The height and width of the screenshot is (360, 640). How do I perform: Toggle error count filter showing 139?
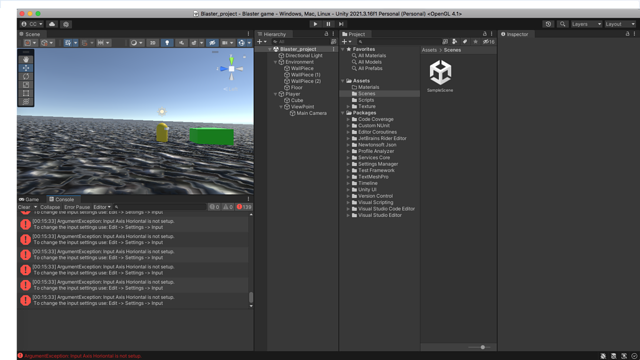coord(244,207)
